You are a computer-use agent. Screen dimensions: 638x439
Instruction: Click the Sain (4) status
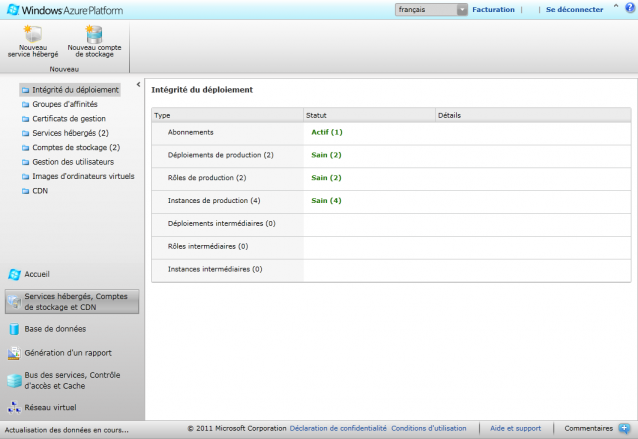(x=326, y=201)
